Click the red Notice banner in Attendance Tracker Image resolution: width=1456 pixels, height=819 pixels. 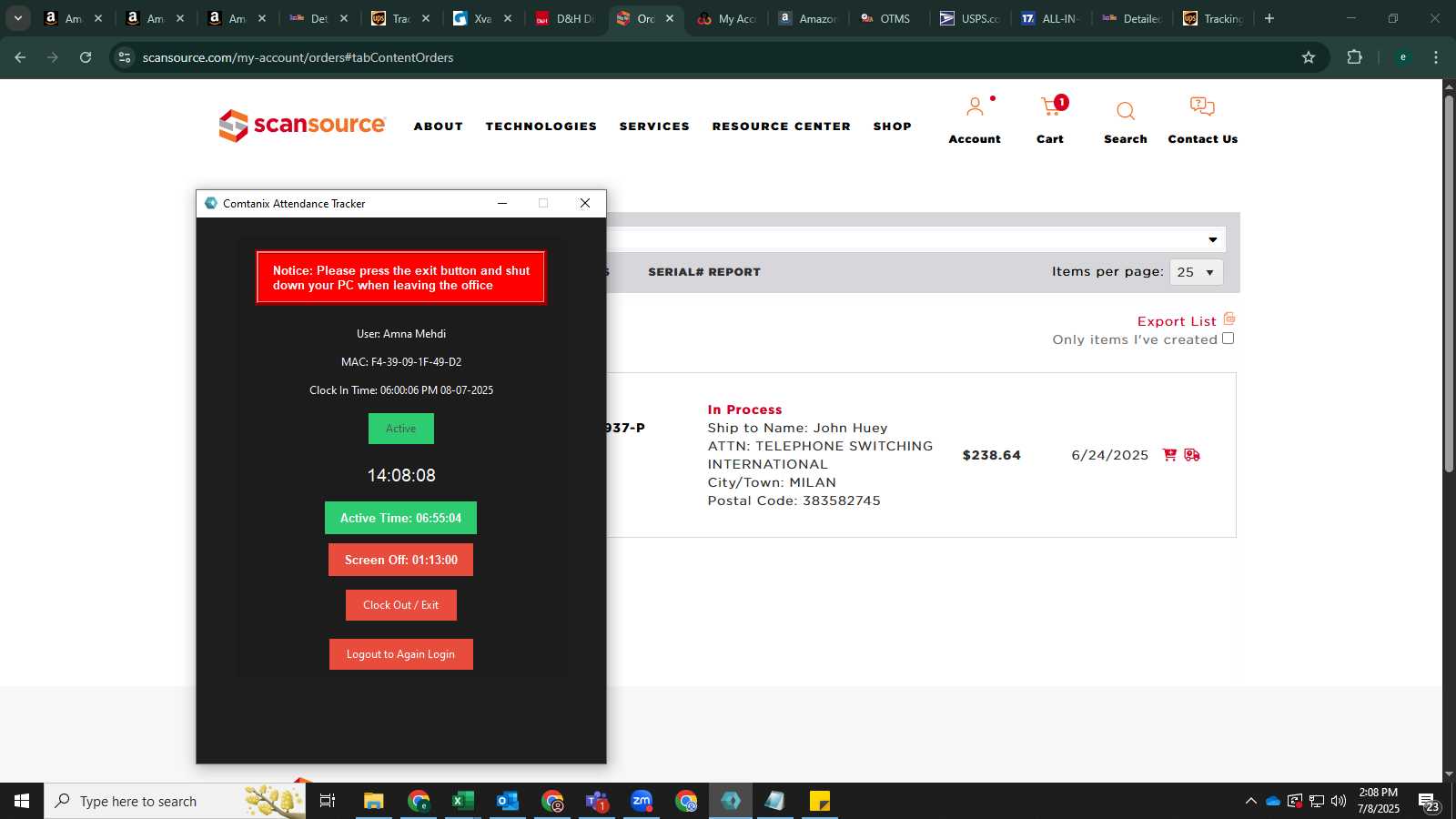coord(401,278)
